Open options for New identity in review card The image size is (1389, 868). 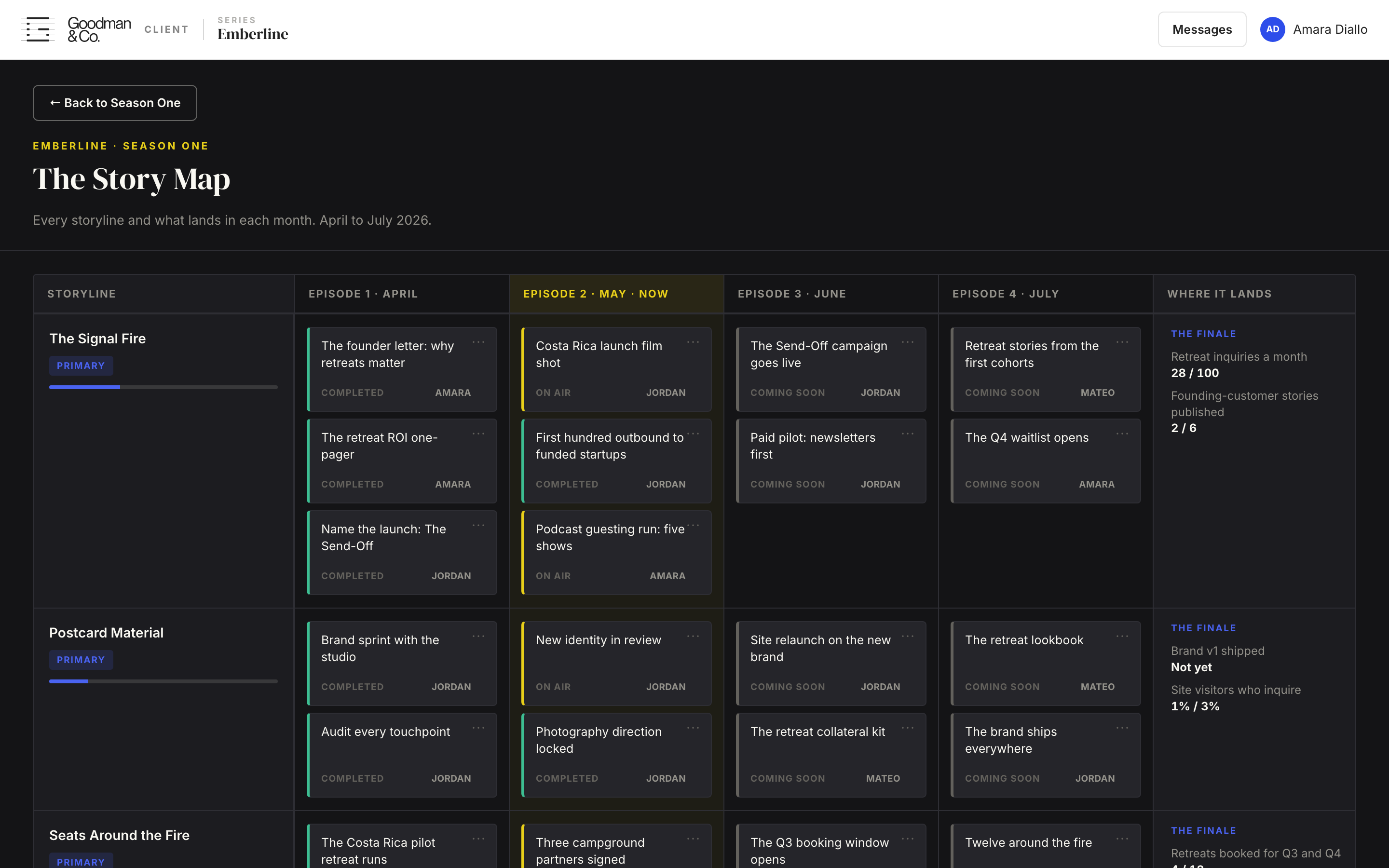point(693,636)
